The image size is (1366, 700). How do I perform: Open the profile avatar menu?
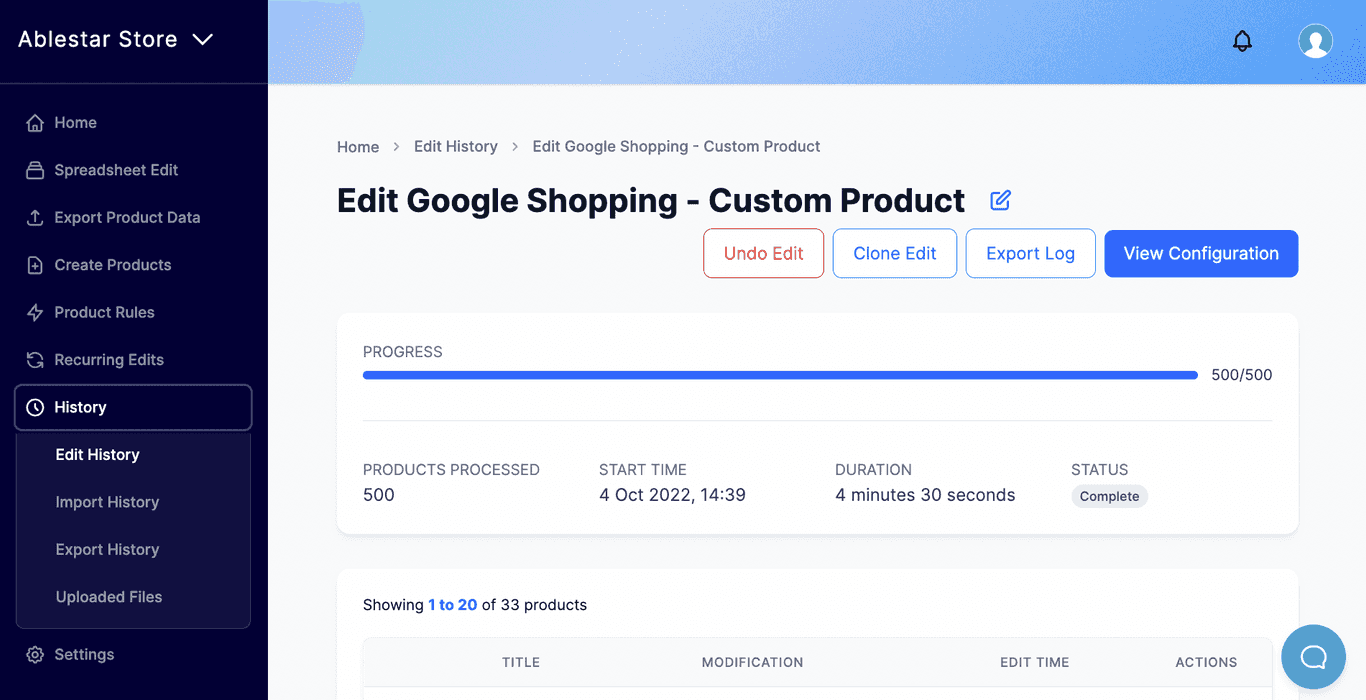coord(1315,41)
